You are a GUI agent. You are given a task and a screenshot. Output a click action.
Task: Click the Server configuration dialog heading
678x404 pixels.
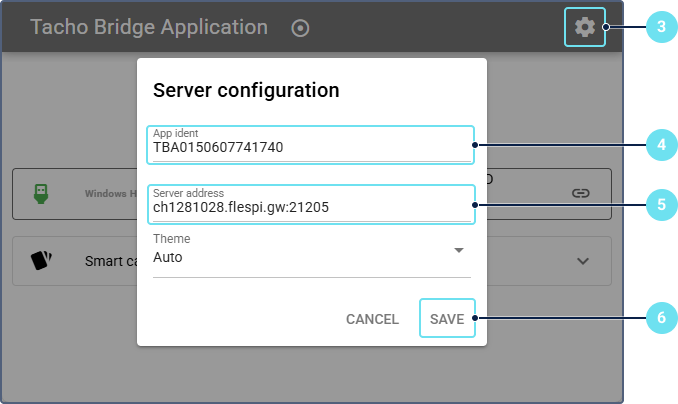(246, 90)
